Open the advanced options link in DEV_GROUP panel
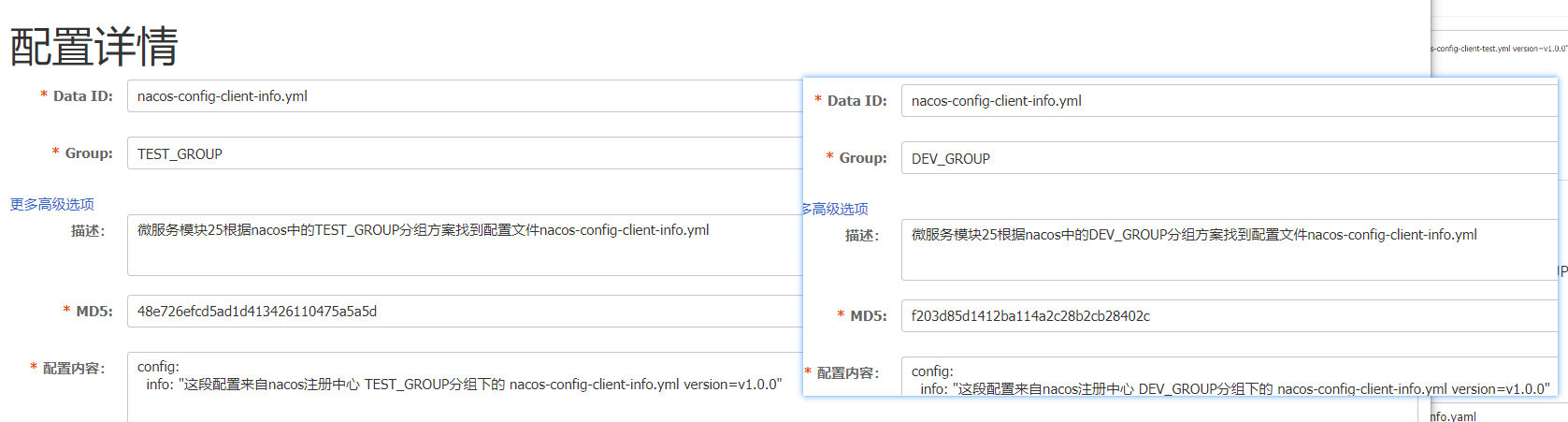This screenshot has height=422, width=1568. (835, 209)
